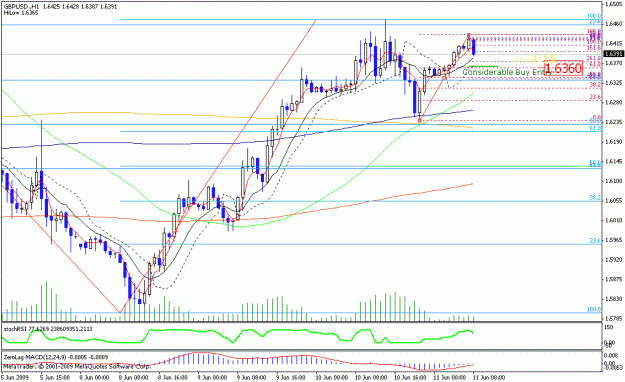Click the '9 Jun 08:00' time label
The height and width of the screenshot is (382, 625).
[x=252, y=377]
